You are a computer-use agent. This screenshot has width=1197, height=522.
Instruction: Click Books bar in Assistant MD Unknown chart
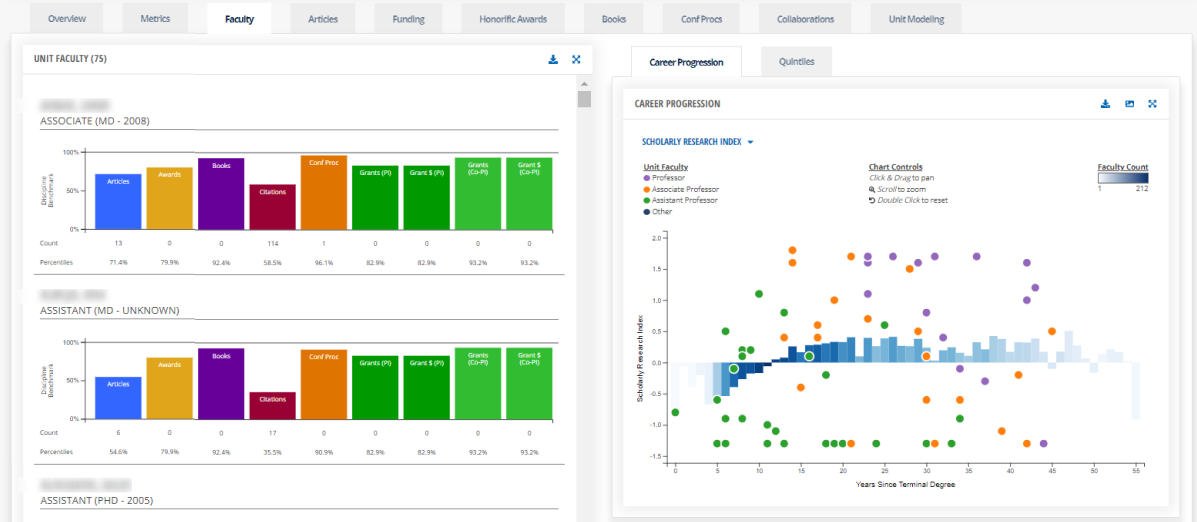(221, 384)
